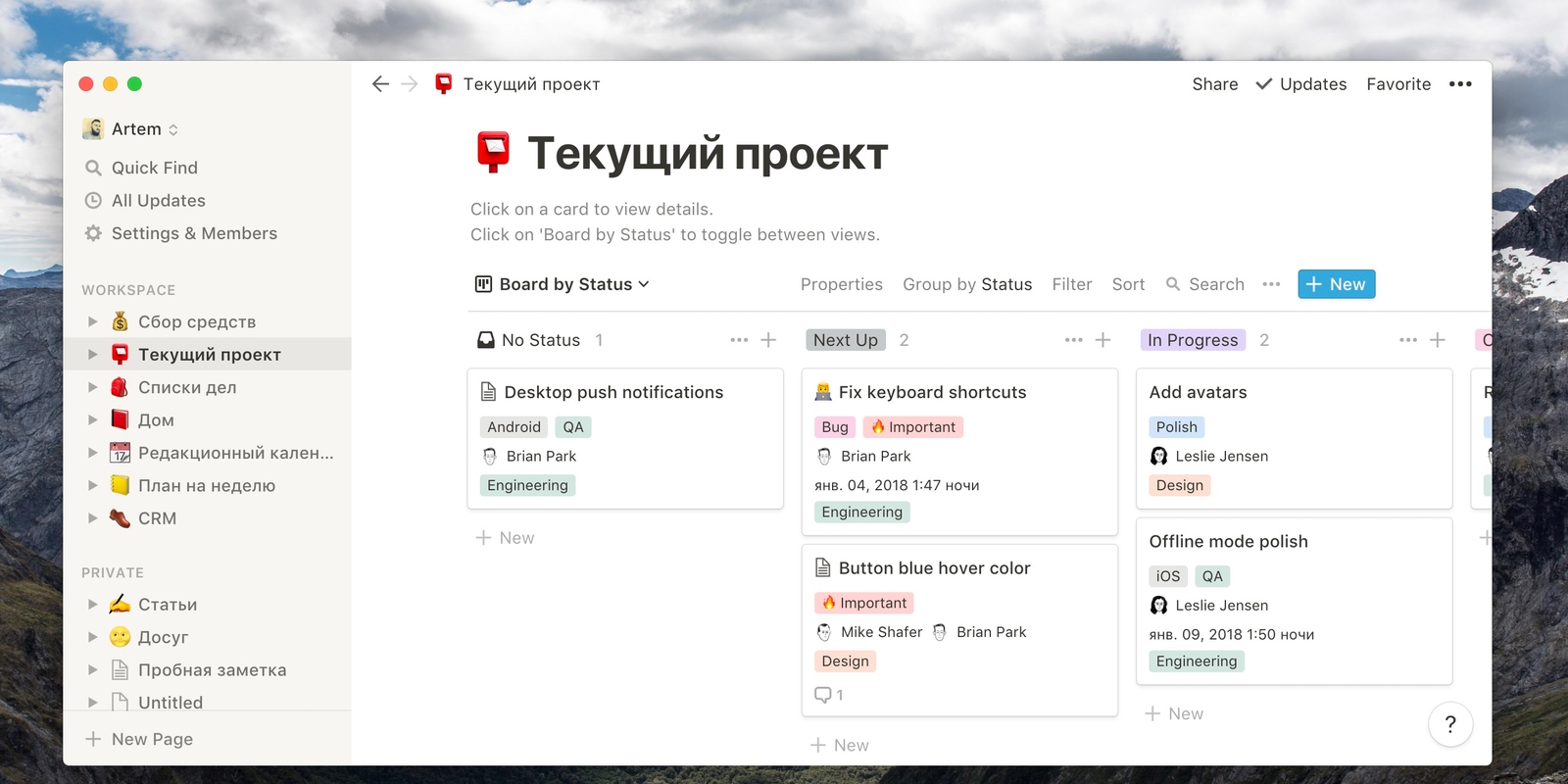This screenshot has height=784, width=1568.
Task: Open Group by Status option
Action: 967,284
